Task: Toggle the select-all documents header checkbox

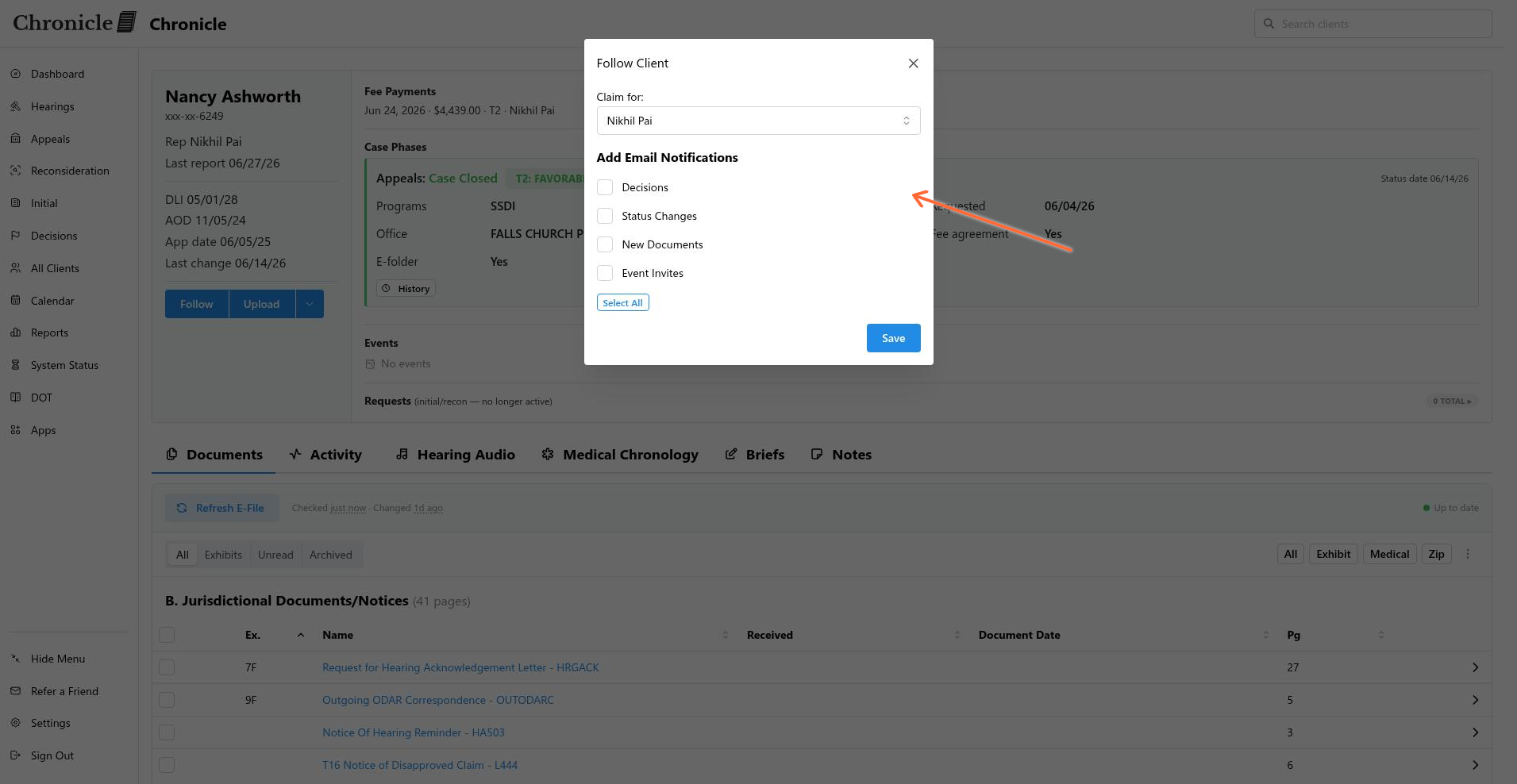Action: (x=167, y=635)
